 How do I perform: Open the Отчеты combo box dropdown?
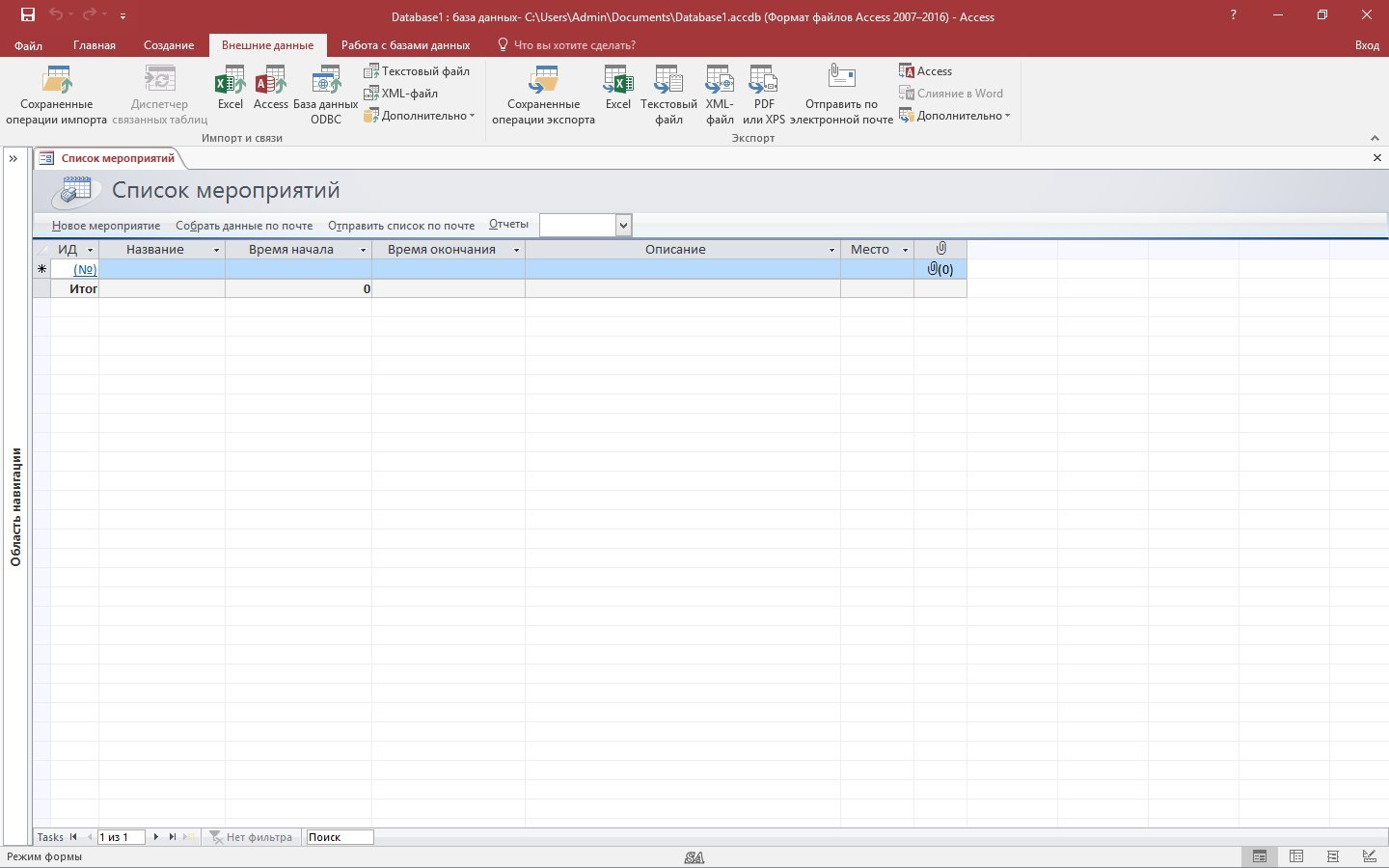pyautogui.click(x=623, y=225)
